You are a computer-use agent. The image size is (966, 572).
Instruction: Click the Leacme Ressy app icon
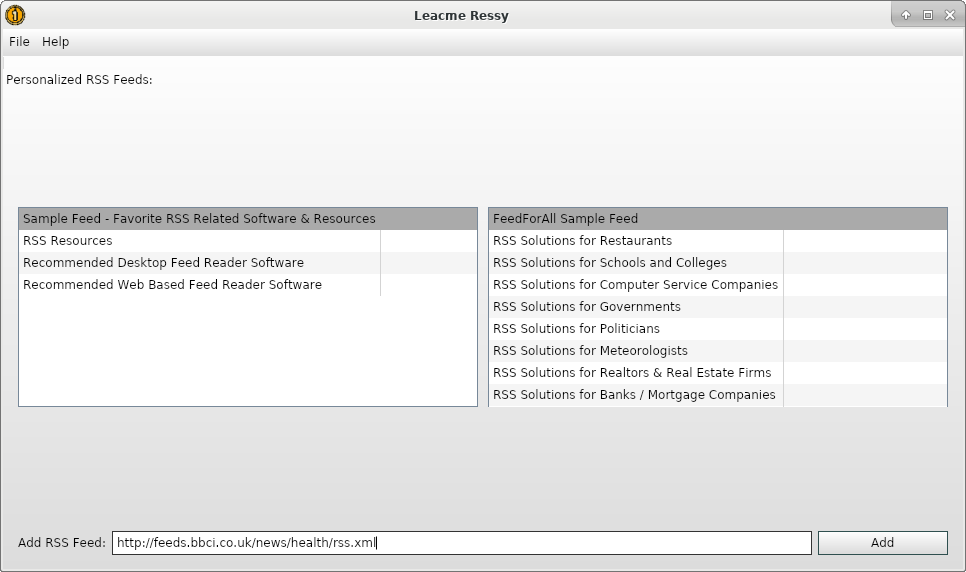pyautogui.click(x=15, y=15)
